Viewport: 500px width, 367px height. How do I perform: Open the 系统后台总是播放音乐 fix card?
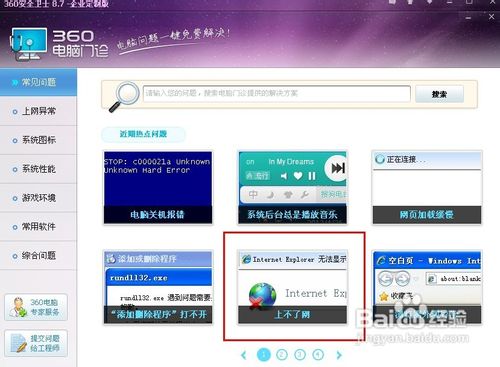(x=293, y=187)
